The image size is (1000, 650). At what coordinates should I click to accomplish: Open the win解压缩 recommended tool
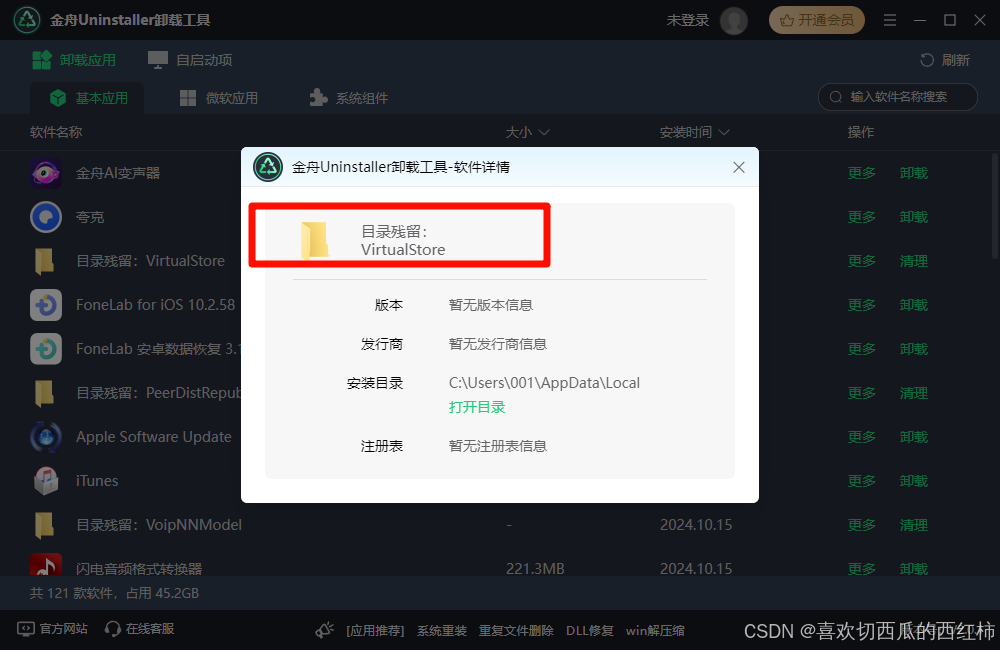click(x=655, y=631)
